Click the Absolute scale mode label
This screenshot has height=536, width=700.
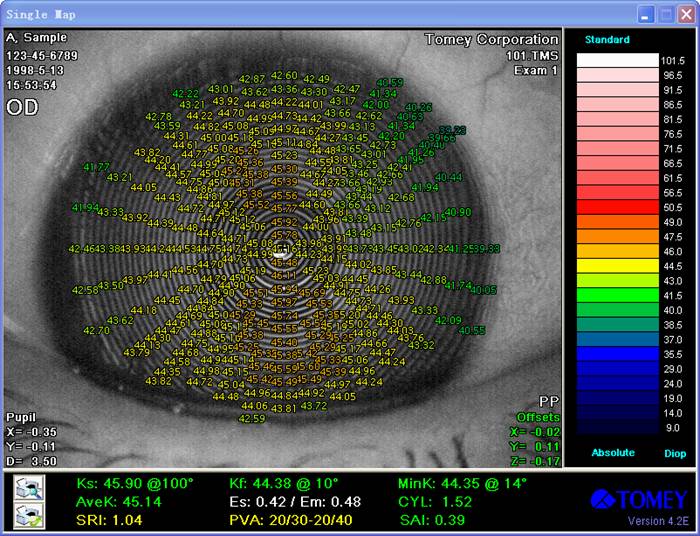pyautogui.click(x=612, y=453)
